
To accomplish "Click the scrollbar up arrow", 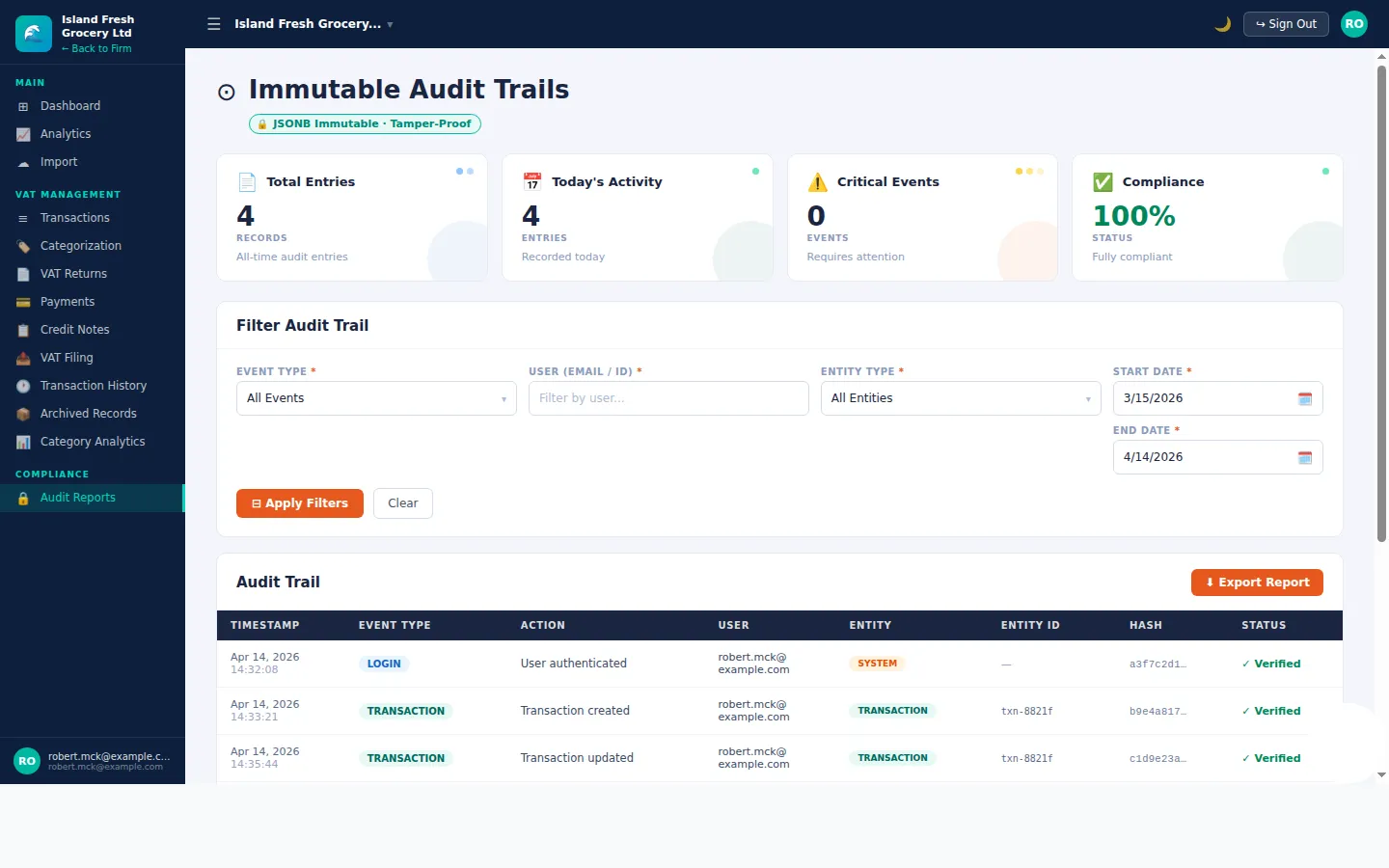I will [x=1381, y=57].
